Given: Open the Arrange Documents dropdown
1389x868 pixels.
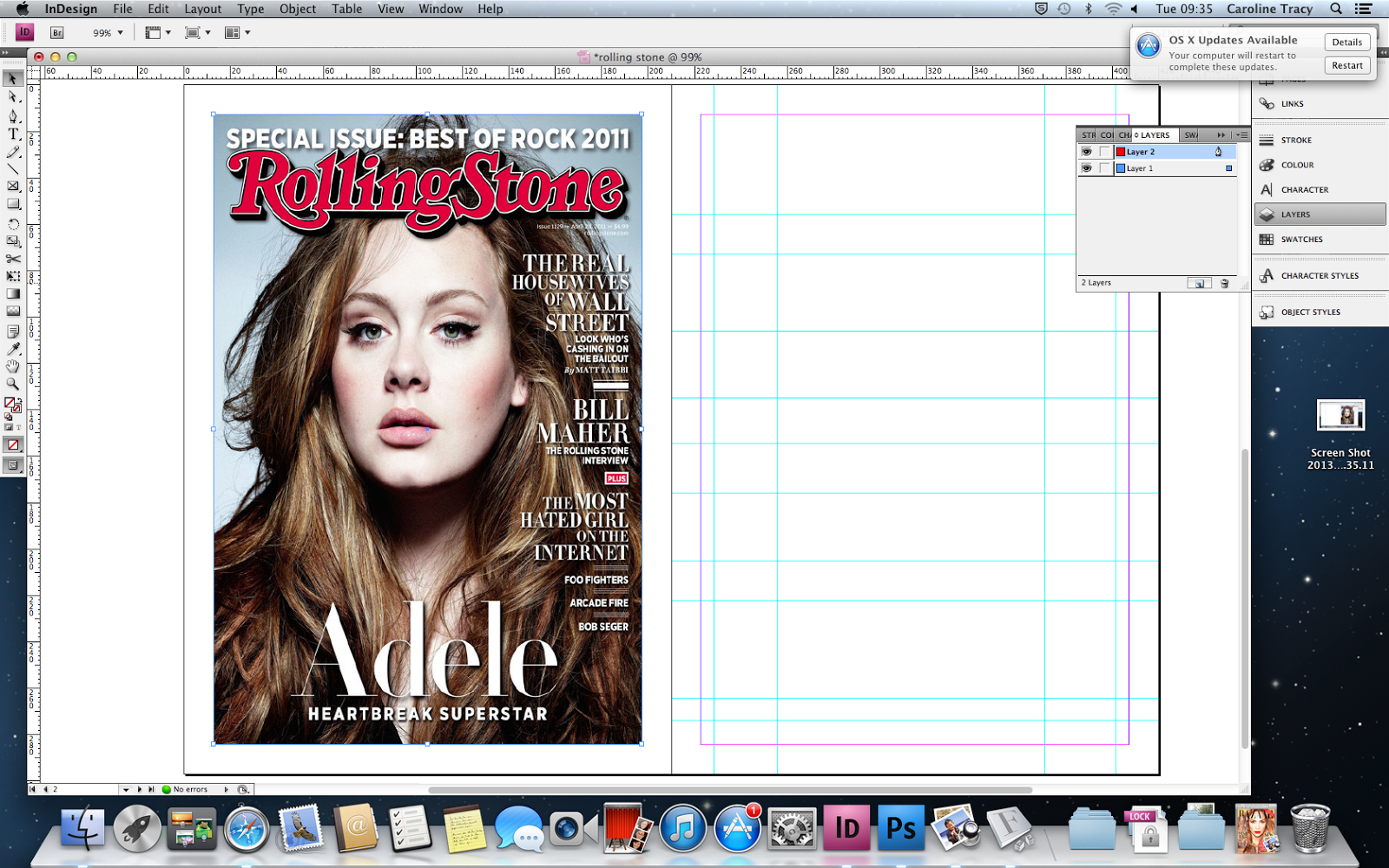Looking at the screenshot, I should click(237, 33).
